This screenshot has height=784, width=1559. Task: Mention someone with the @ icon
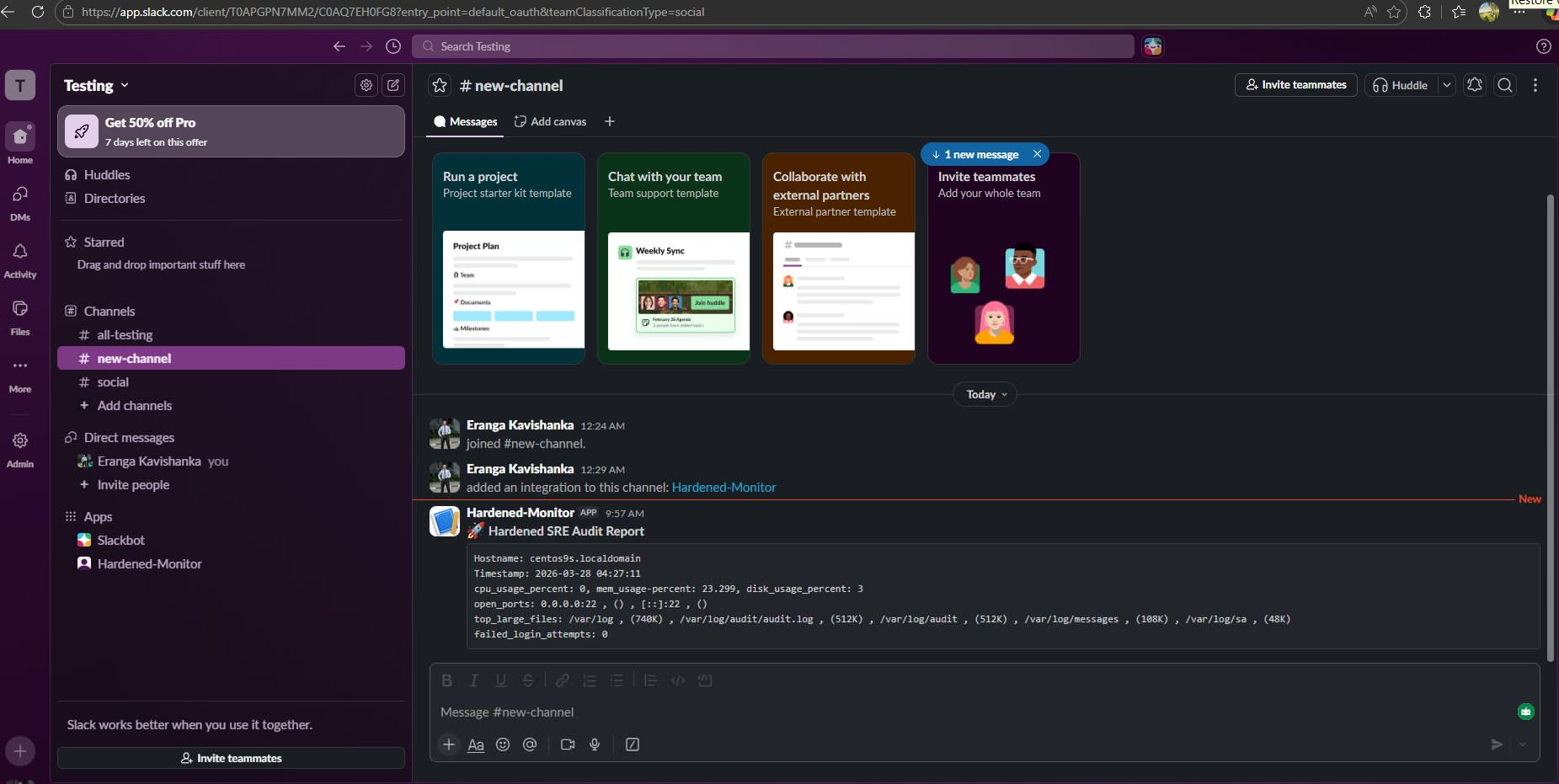530,744
